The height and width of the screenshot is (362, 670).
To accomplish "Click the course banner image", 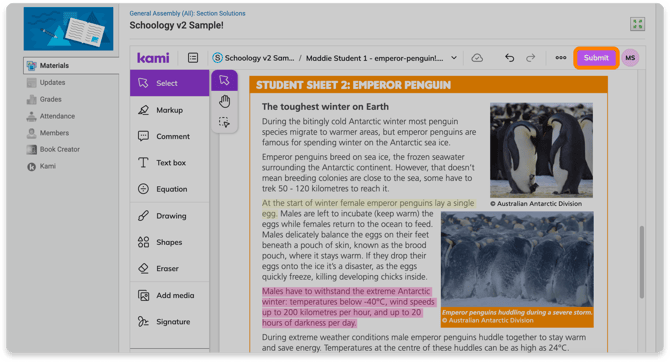I will [68, 29].
